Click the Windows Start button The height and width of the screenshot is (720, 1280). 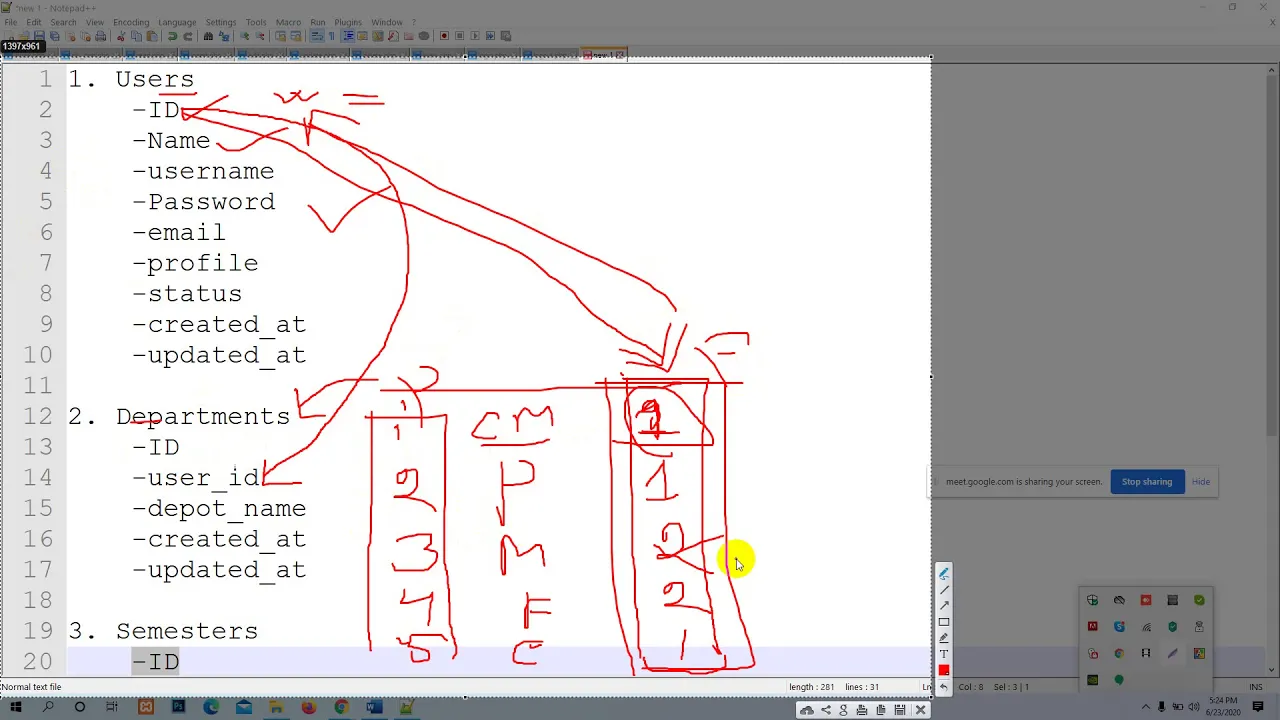(x=15, y=707)
